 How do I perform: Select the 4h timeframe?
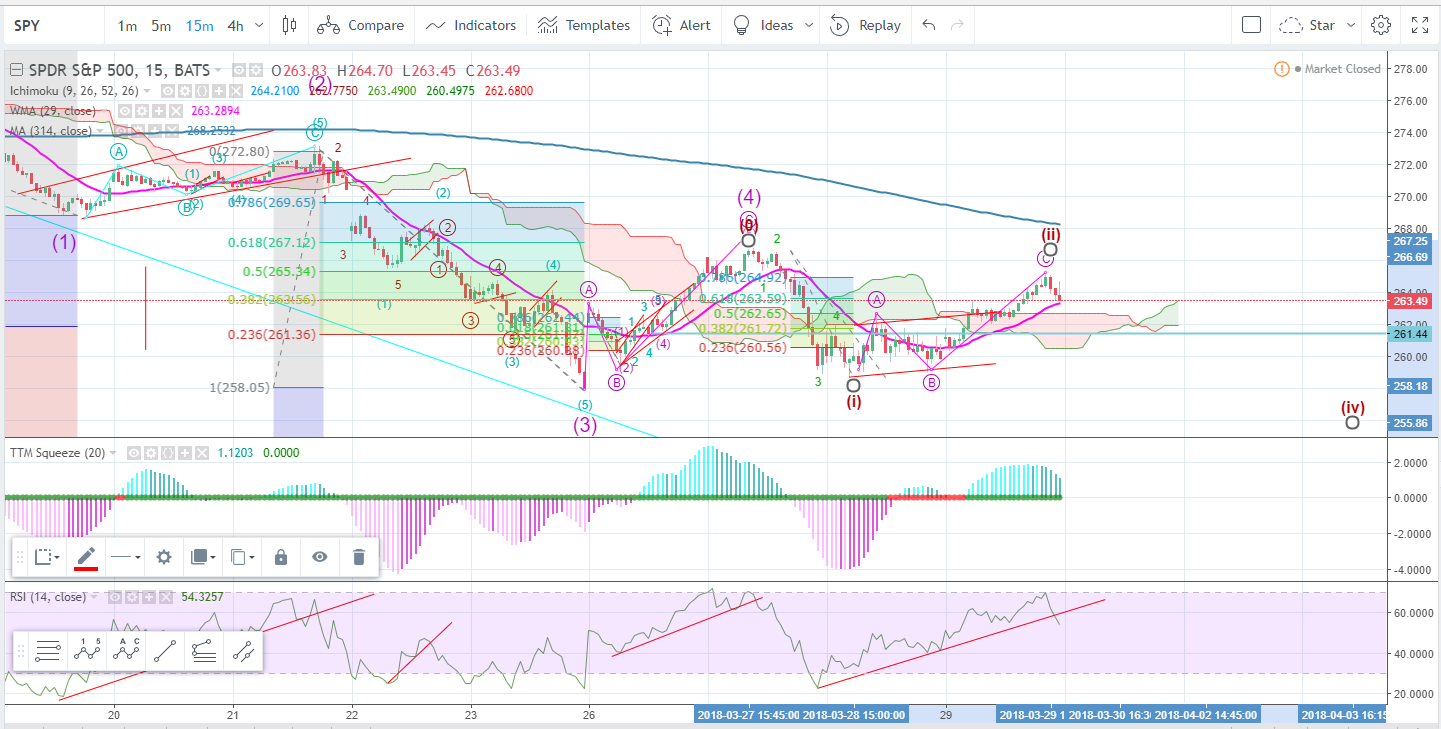[x=236, y=25]
